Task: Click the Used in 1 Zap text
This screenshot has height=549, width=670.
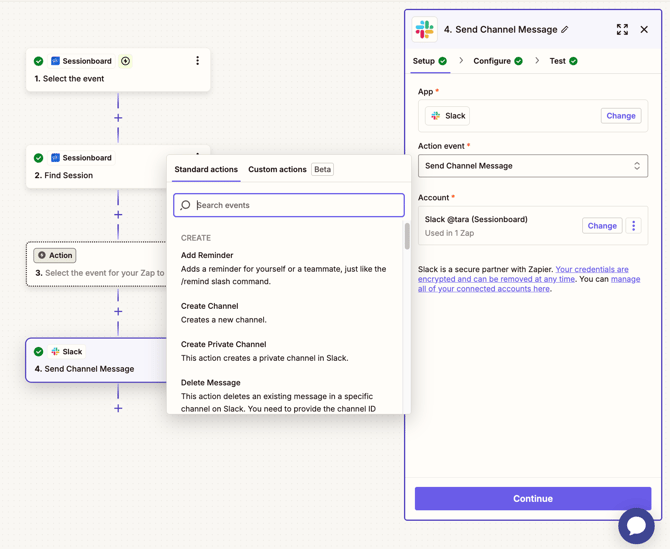Action: [x=449, y=233]
